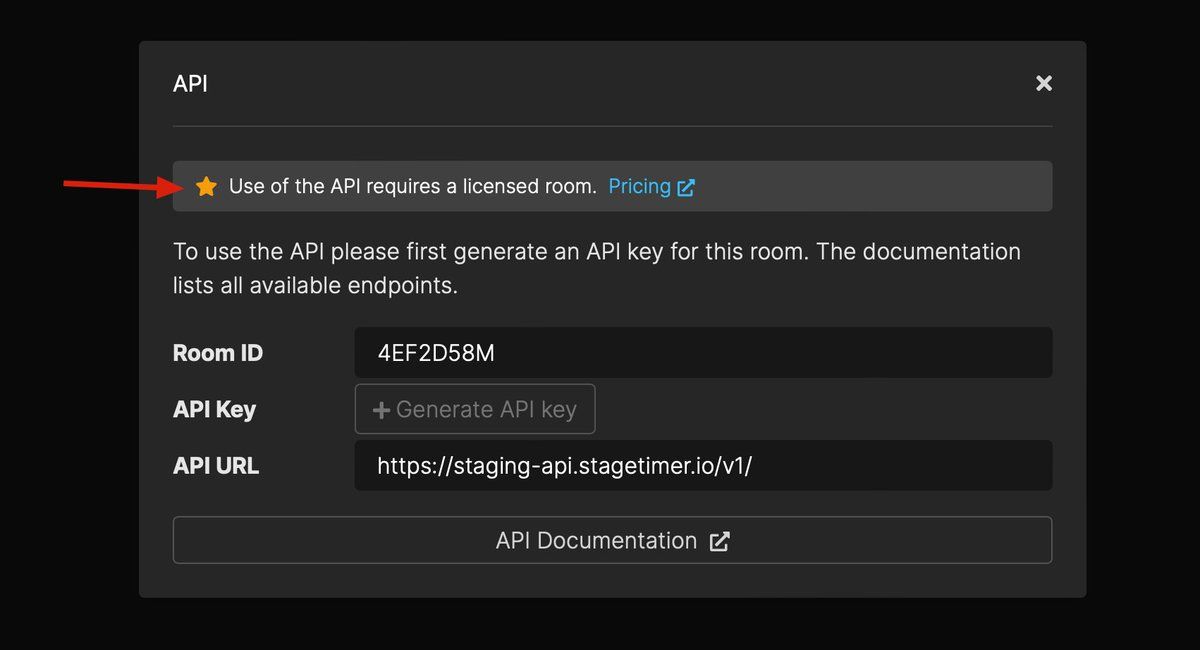Select the Room ID field showing 4EF2D58M

click(703, 352)
